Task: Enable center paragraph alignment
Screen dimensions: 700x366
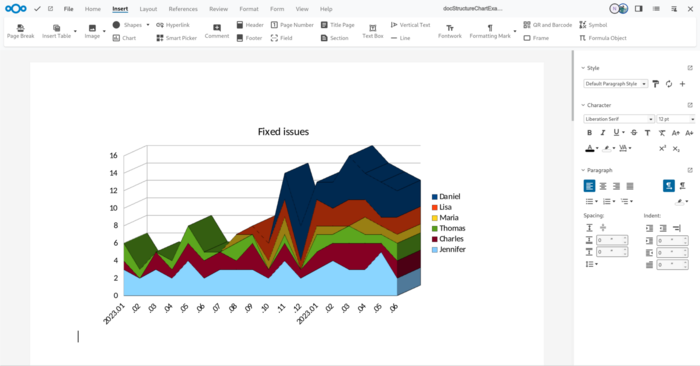Action: coord(603,186)
